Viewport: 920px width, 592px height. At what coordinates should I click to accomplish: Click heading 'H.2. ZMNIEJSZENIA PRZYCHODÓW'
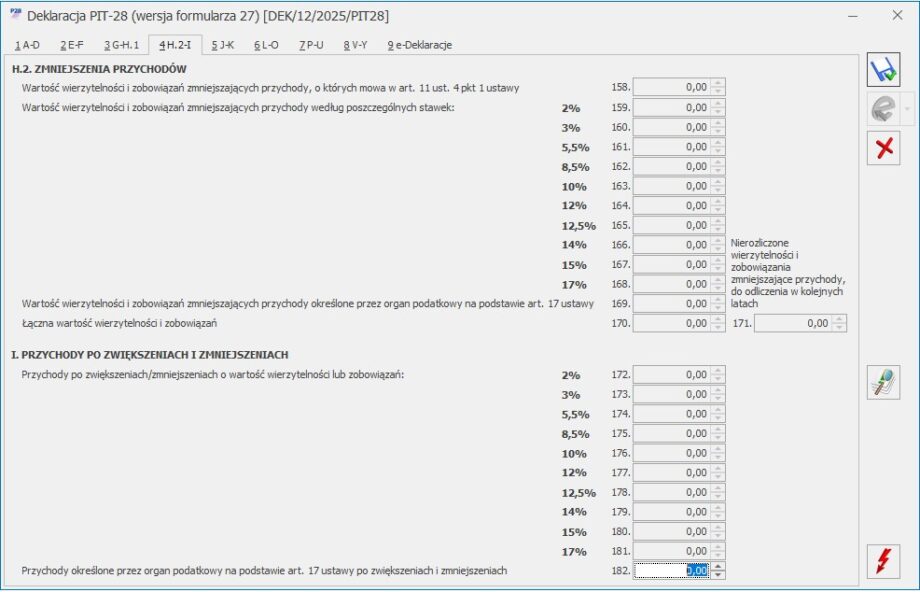[99, 69]
